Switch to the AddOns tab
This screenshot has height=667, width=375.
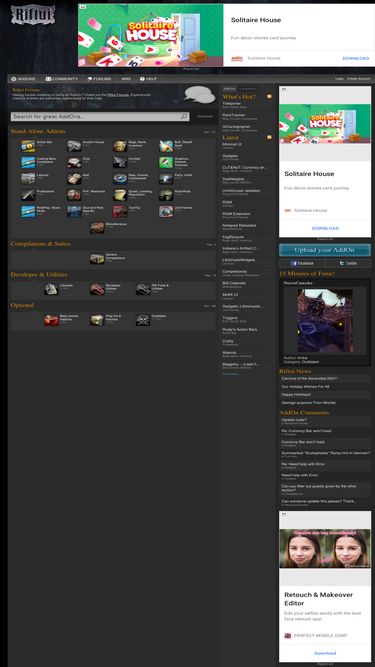pos(230,88)
